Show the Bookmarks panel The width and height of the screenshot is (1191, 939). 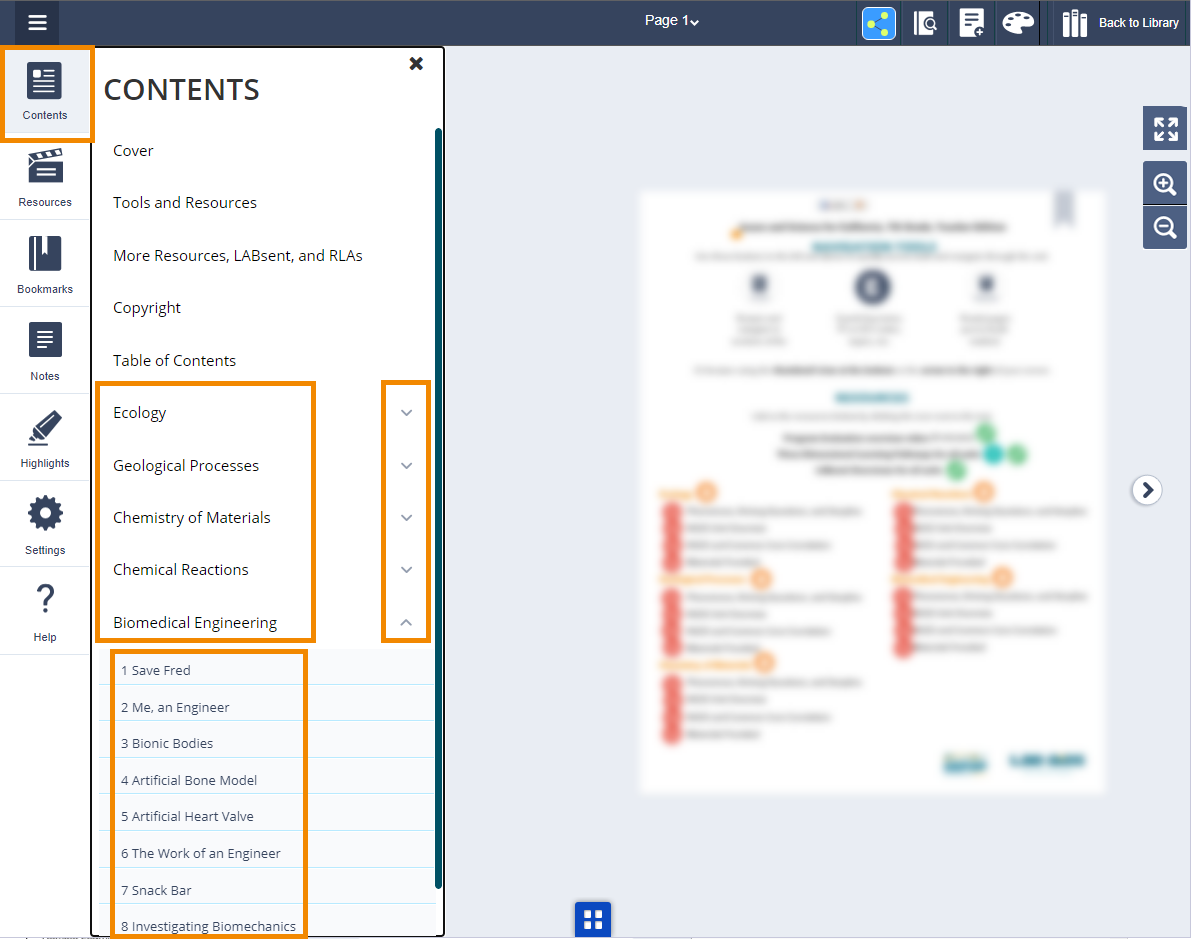[x=45, y=265]
